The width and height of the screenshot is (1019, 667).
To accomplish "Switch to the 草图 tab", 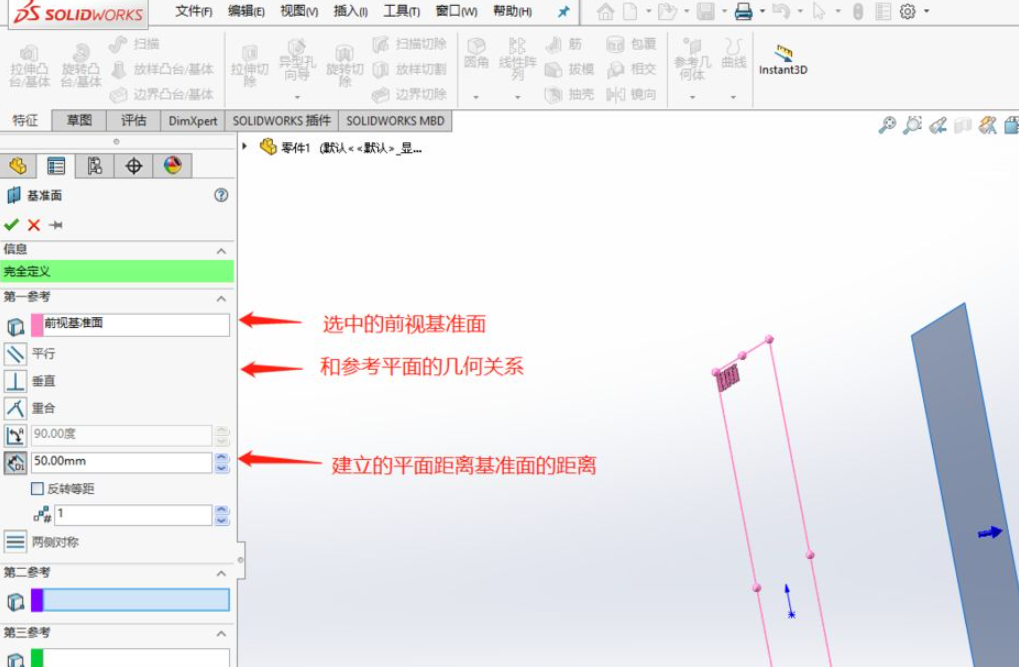I will pyautogui.click(x=79, y=120).
